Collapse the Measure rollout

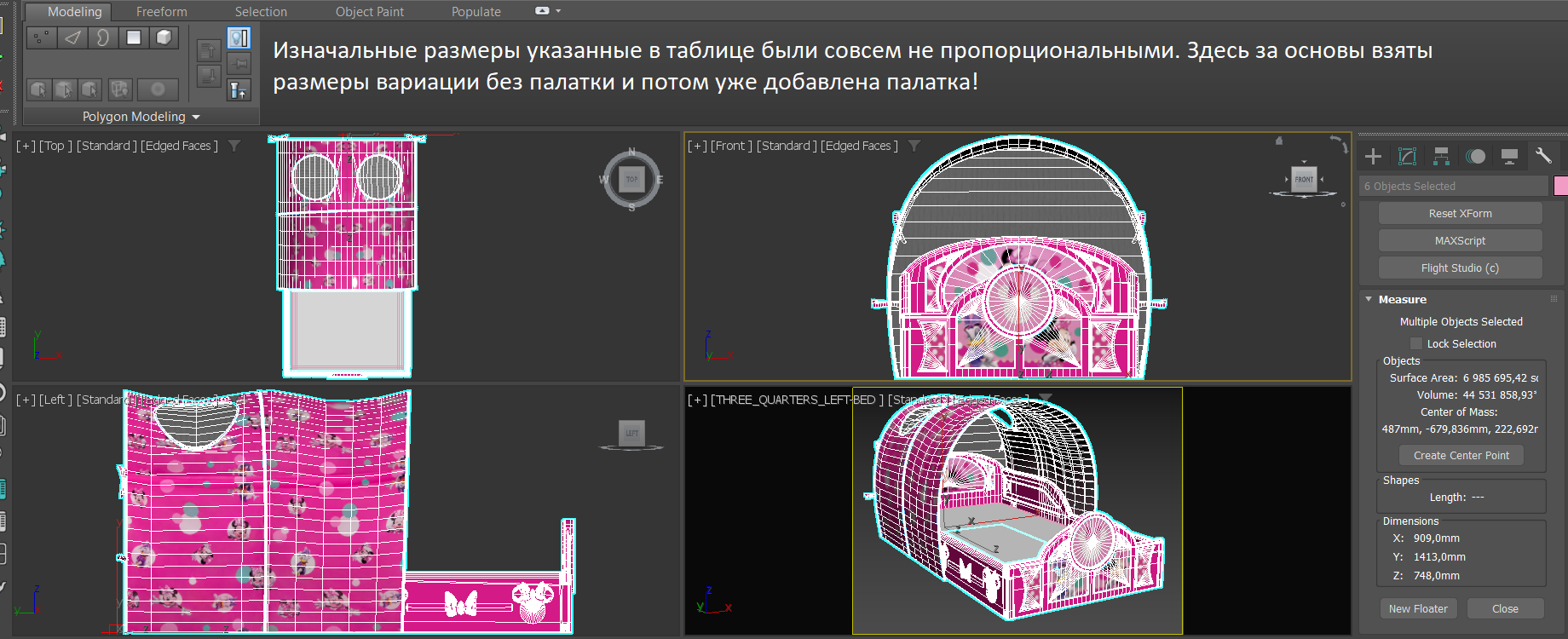pos(1369,299)
